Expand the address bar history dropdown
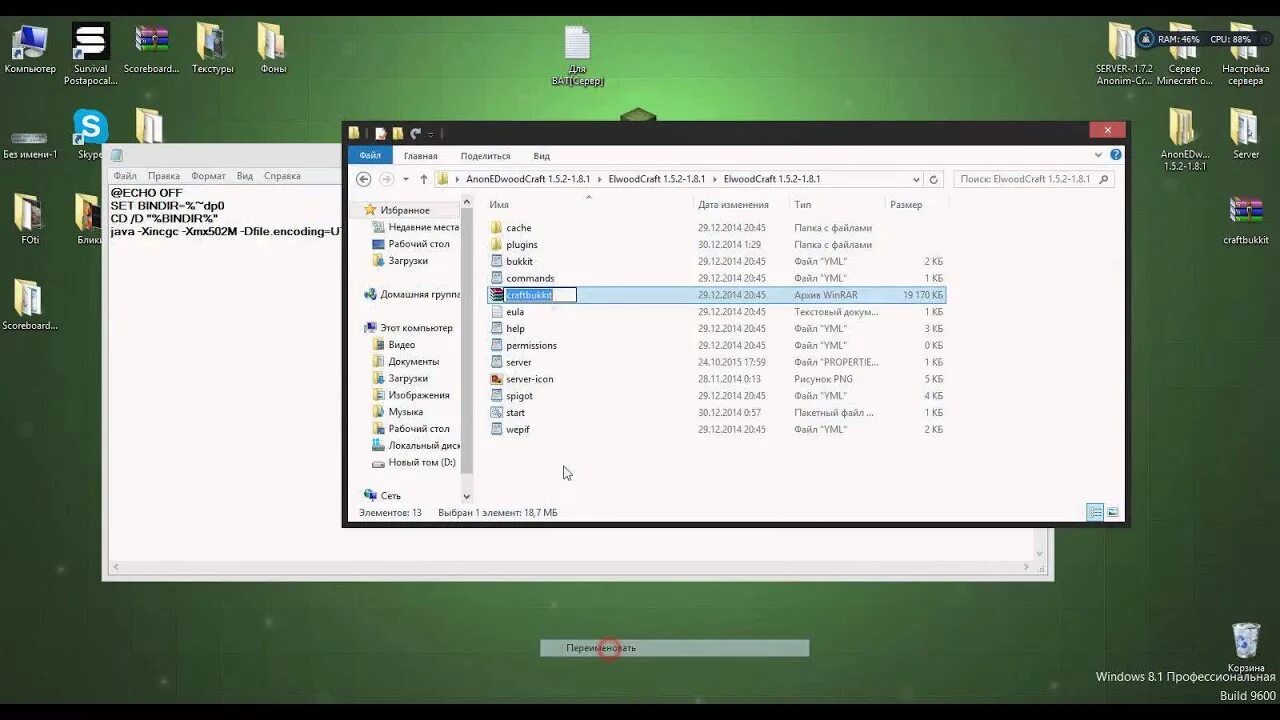Viewport: 1280px width, 720px height. [x=916, y=179]
